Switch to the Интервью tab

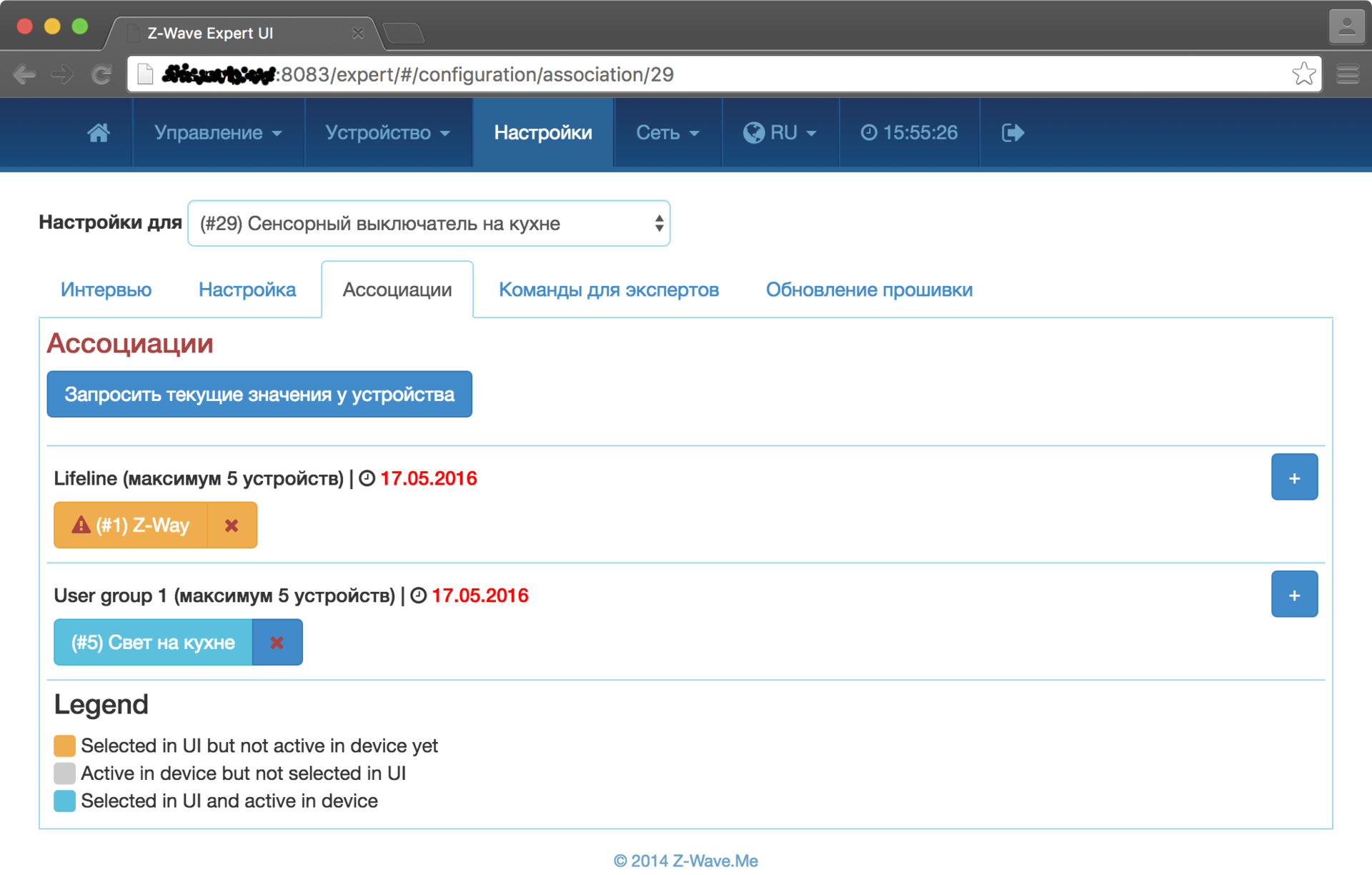pos(106,290)
